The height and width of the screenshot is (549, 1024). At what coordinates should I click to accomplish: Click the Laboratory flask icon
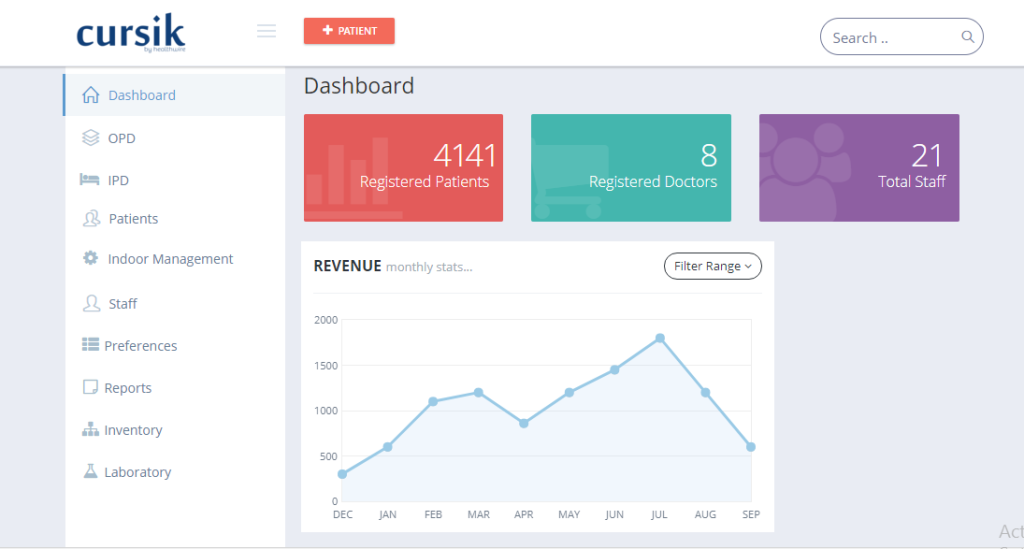[x=90, y=471]
